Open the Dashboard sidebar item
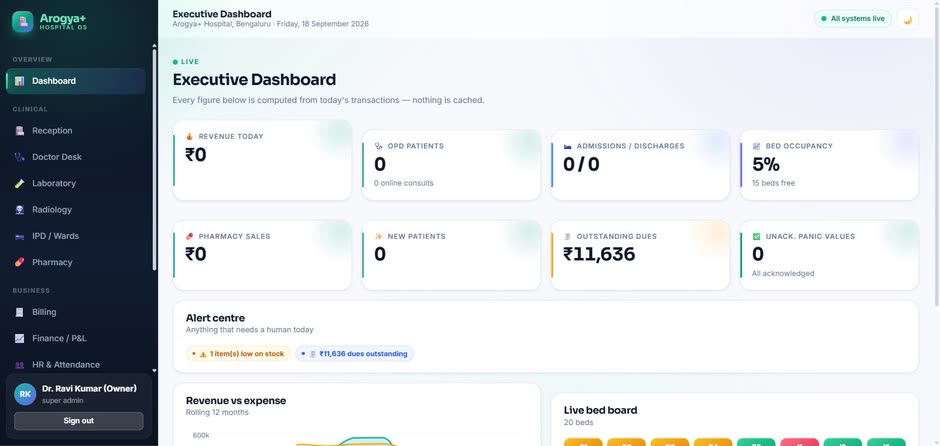940x446 pixels. coord(76,81)
